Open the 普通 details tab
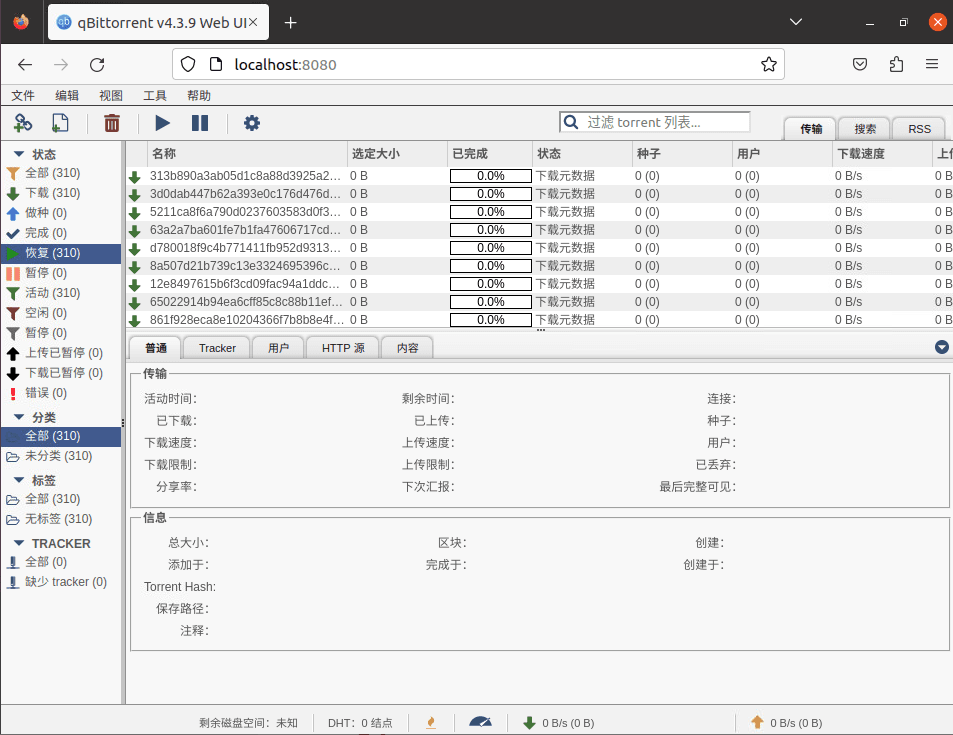Screen dimensions: 953x735 pos(156,348)
